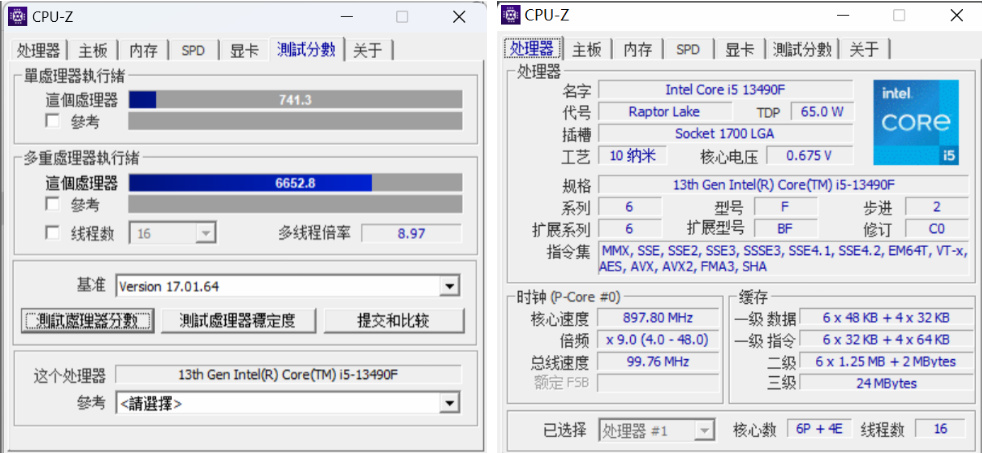Click 修订 value C0
982x453 pixels.
937,228
